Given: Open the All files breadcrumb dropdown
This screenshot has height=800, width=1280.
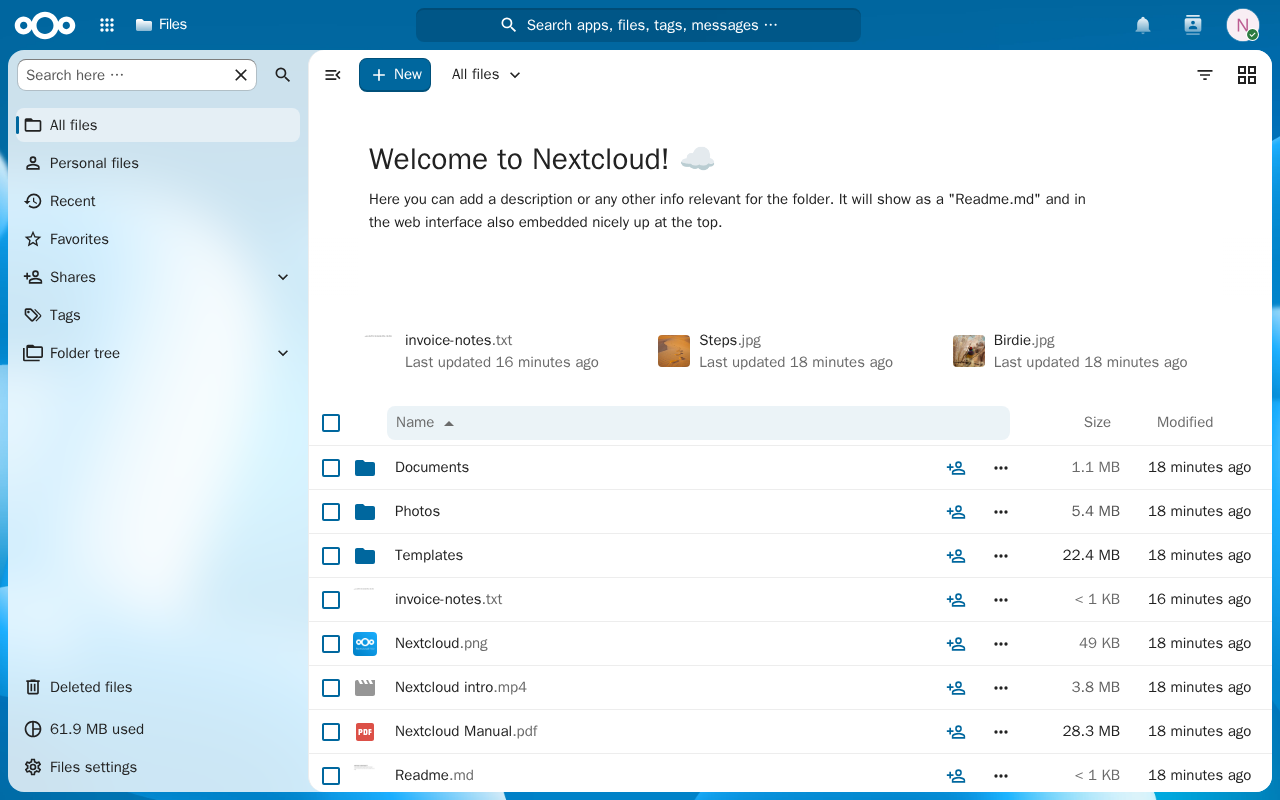Looking at the screenshot, I should (x=486, y=75).
